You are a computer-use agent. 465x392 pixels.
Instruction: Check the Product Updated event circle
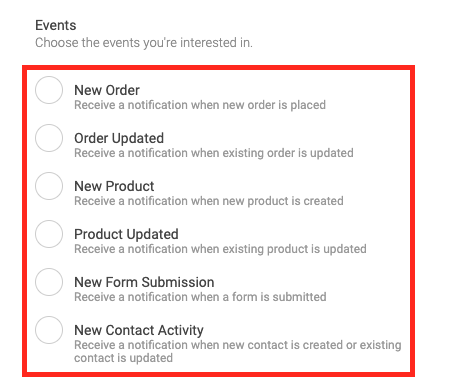(x=49, y=234)
